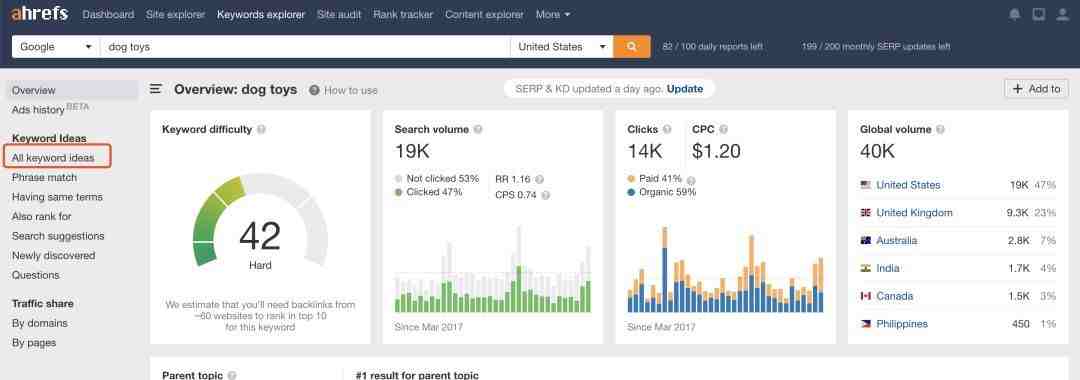1080x380 pixels.
Task: Click the Philippines country link
Action: 902,324
